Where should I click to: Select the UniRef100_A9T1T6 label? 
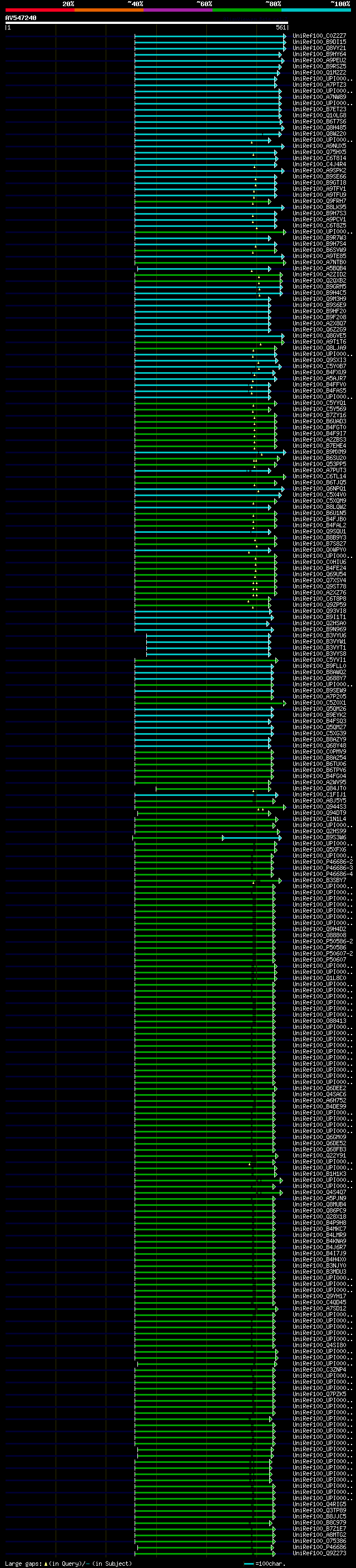click(x=319, y=342)
